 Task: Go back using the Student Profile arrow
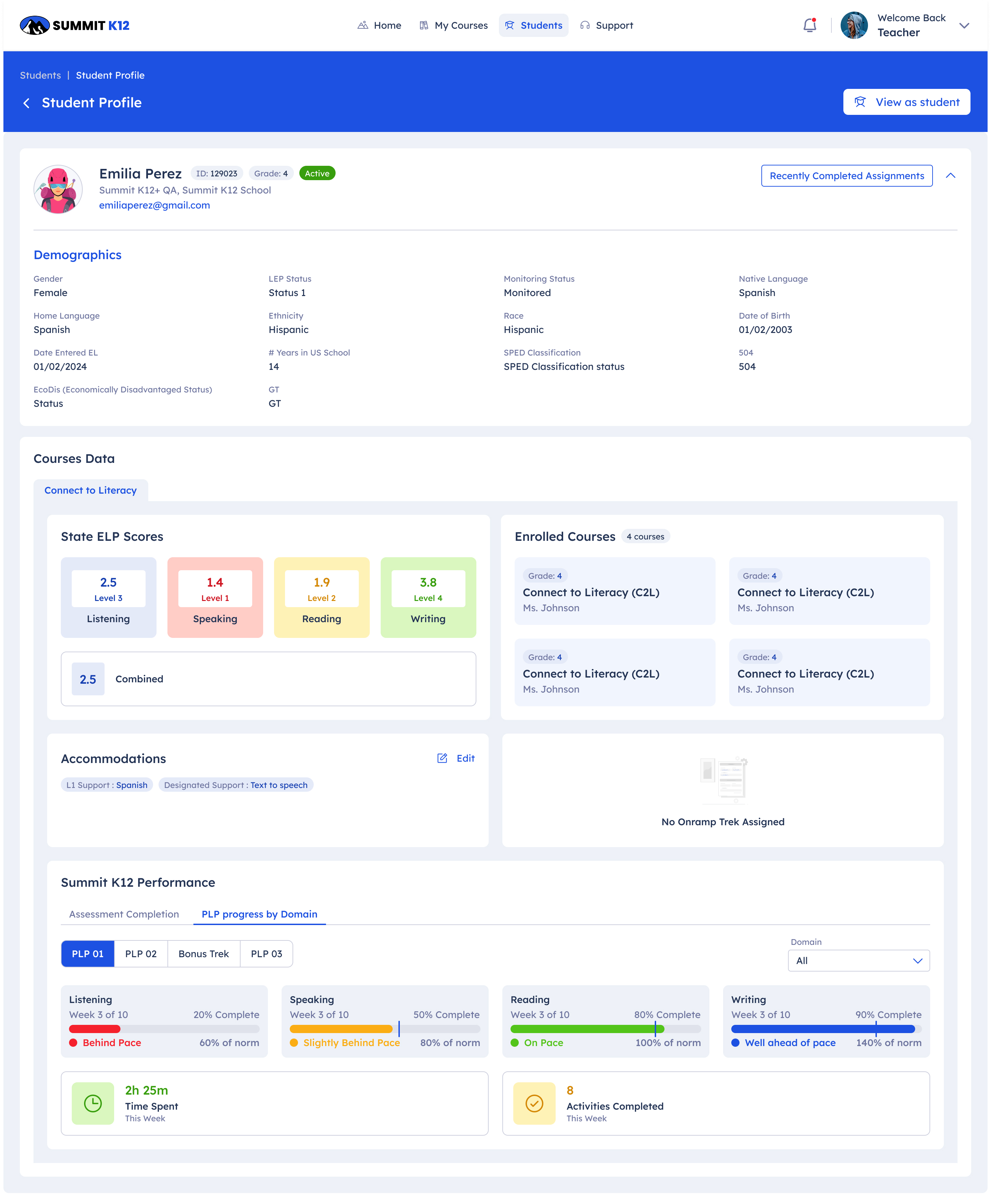click(26, 103)
